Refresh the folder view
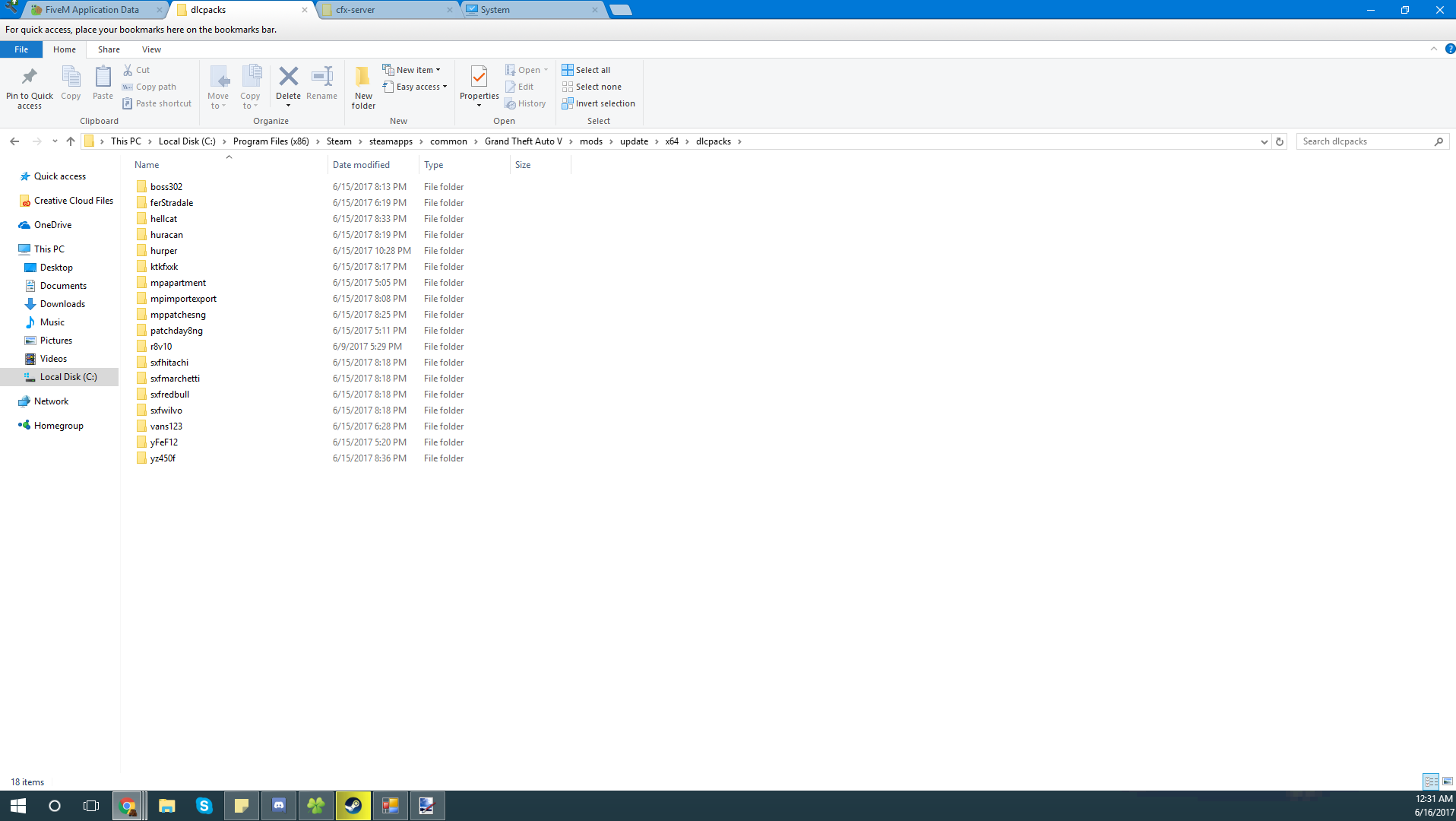This screenshot has width=1456, height=821. pyautogui.click(x=1280, y=141)
